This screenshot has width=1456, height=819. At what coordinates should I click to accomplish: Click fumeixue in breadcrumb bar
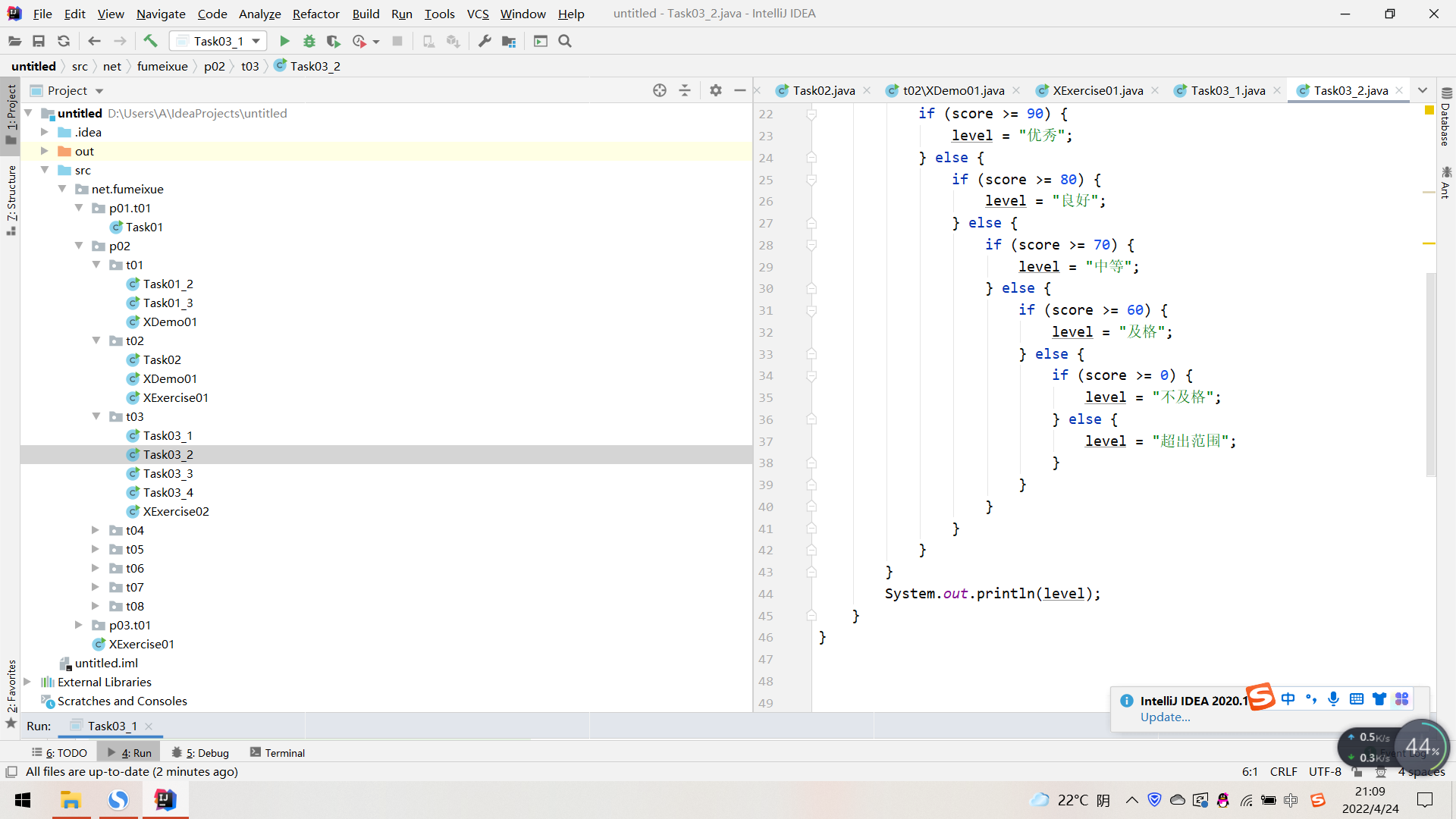click(x=162, y=66)
